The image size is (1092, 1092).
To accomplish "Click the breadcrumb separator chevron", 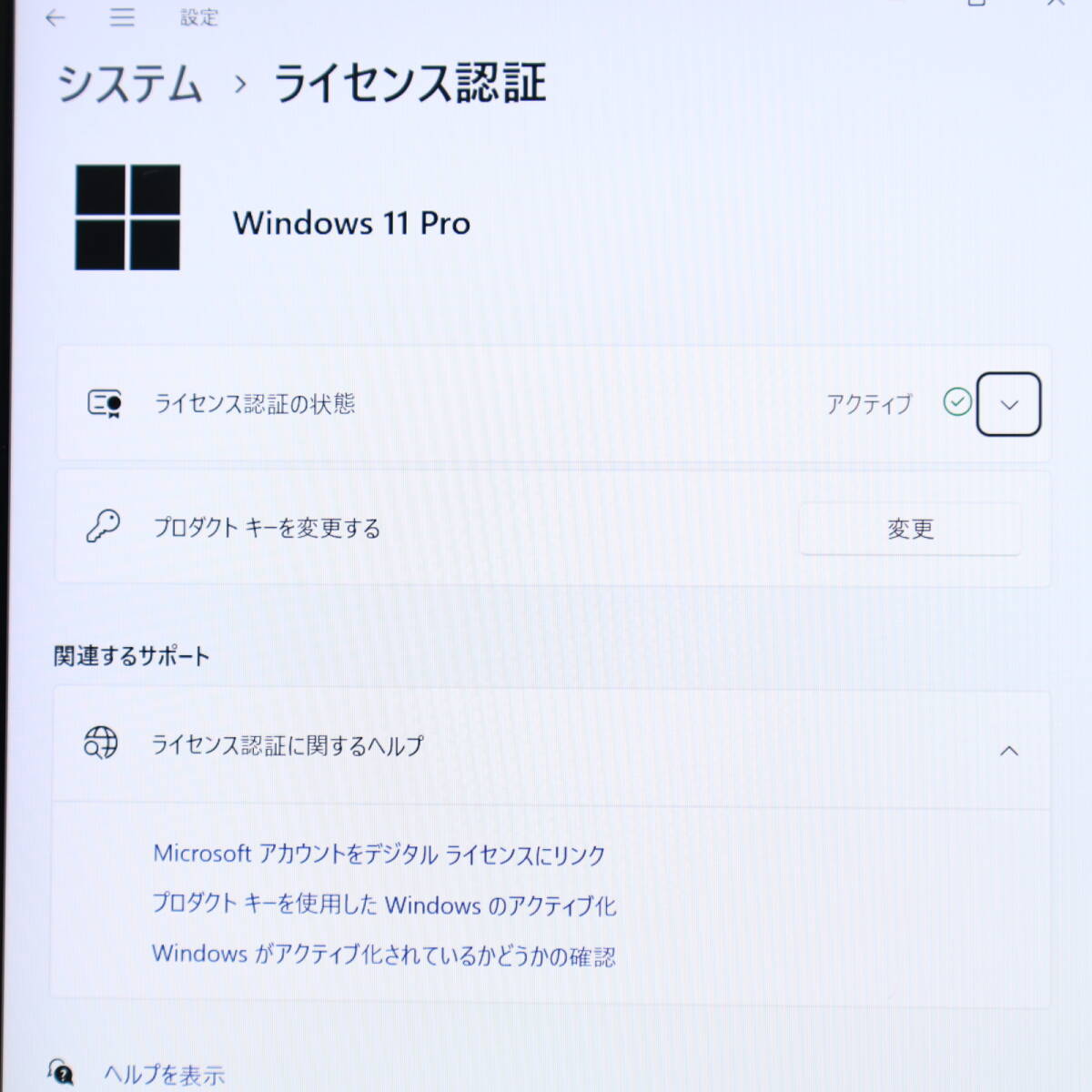I will tap(240, 85).
